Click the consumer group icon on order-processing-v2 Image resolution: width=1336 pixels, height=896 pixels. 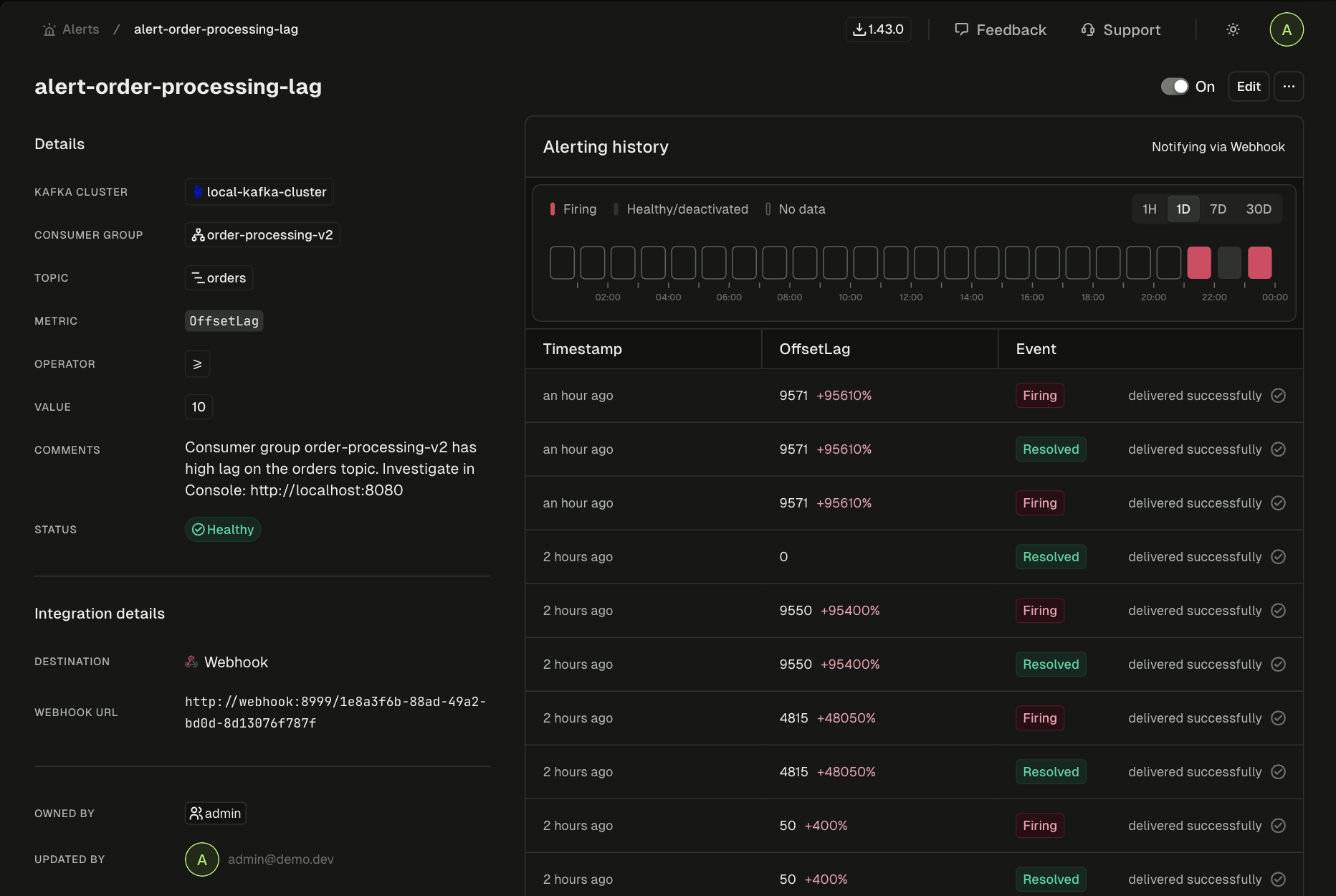(x=199, y=234)
